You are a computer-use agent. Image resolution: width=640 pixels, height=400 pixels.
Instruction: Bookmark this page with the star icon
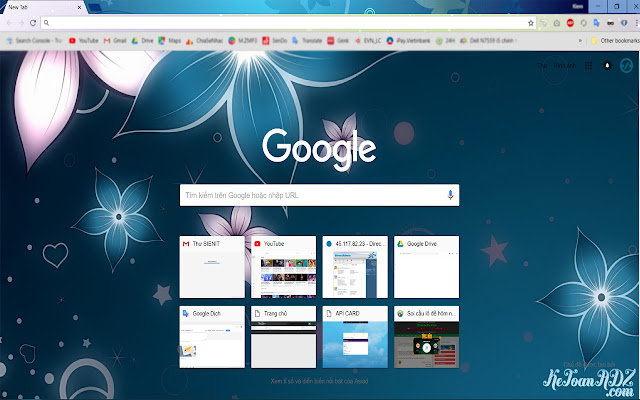pyautogui.click(x=531, y=23)
